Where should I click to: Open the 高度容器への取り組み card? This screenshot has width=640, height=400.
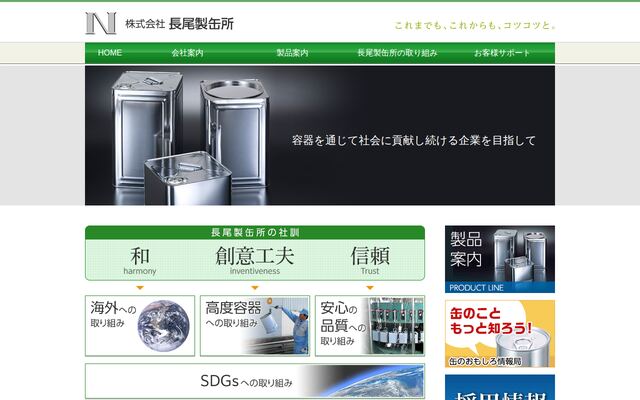click(255, 326)
